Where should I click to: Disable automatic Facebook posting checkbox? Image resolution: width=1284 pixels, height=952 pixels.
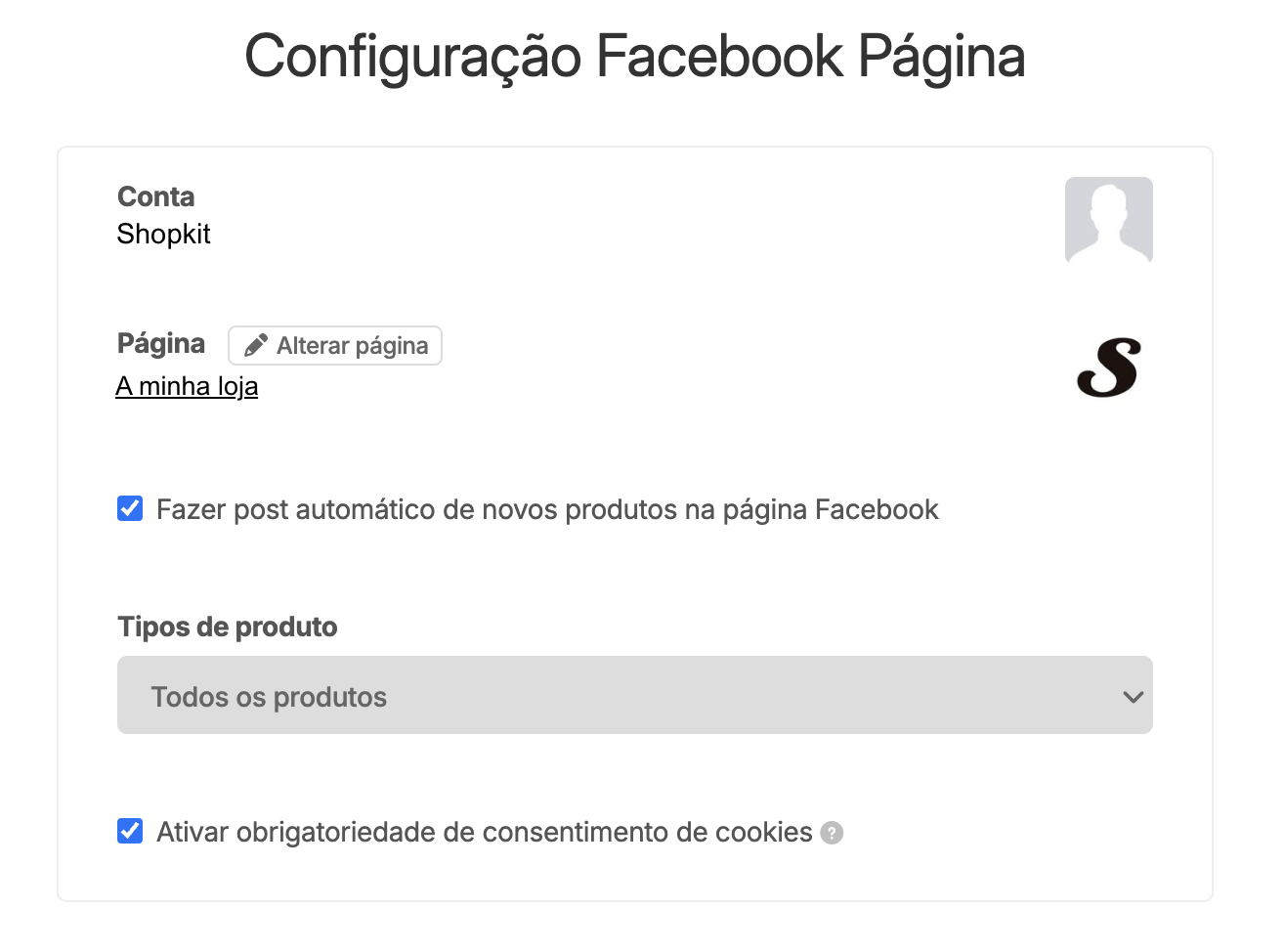click(x=130, y=509)
